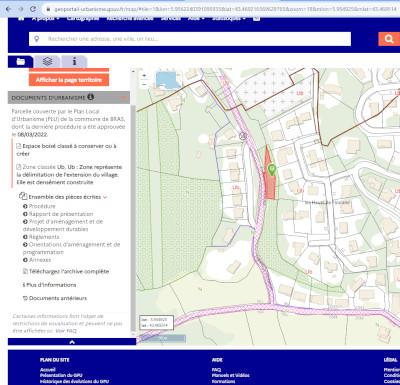Screen dimensions: 400x385
Task: Click the circled symbol on the pink road
Action: click(243, 136)
